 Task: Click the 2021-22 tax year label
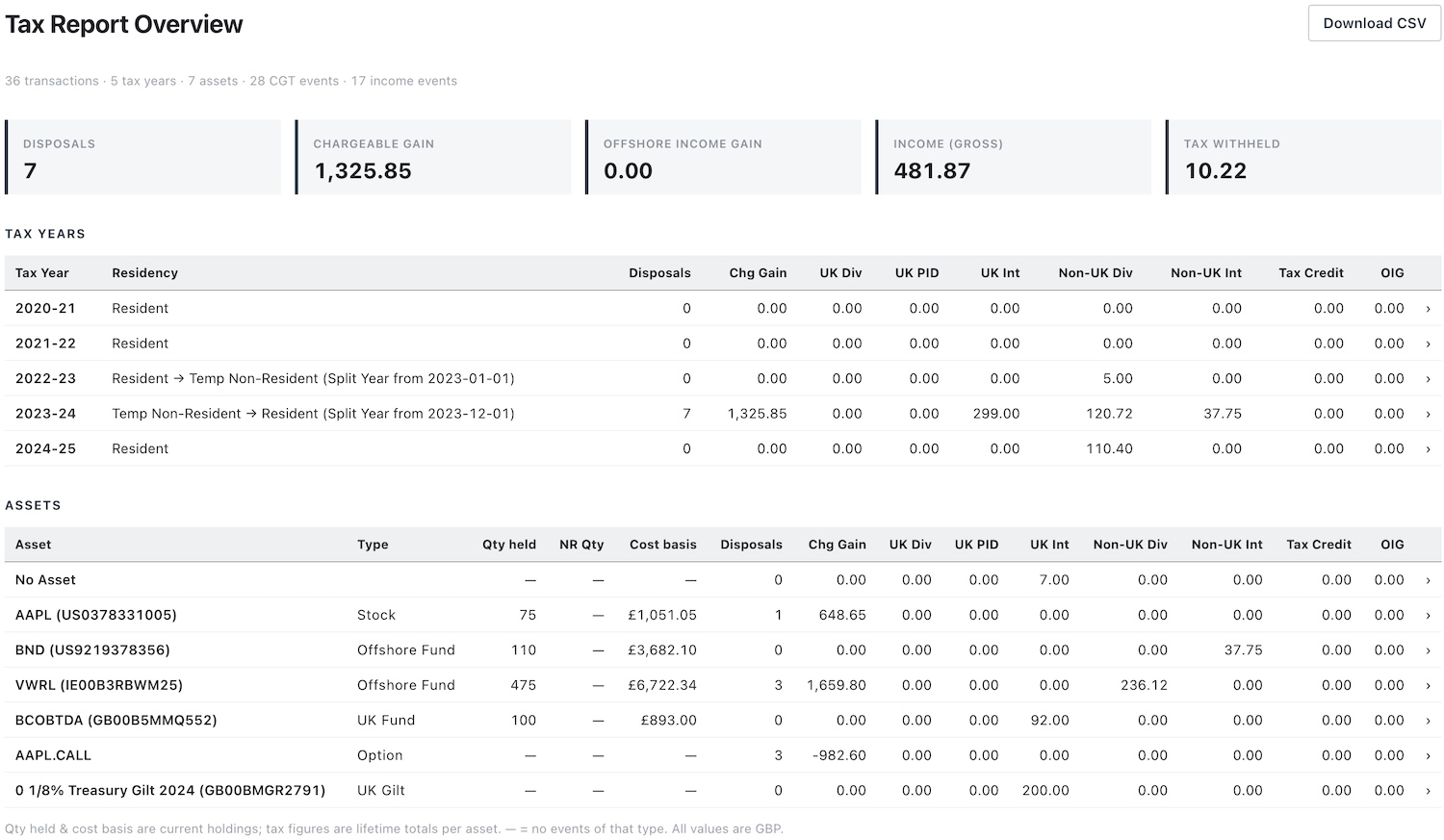point(45,344)
